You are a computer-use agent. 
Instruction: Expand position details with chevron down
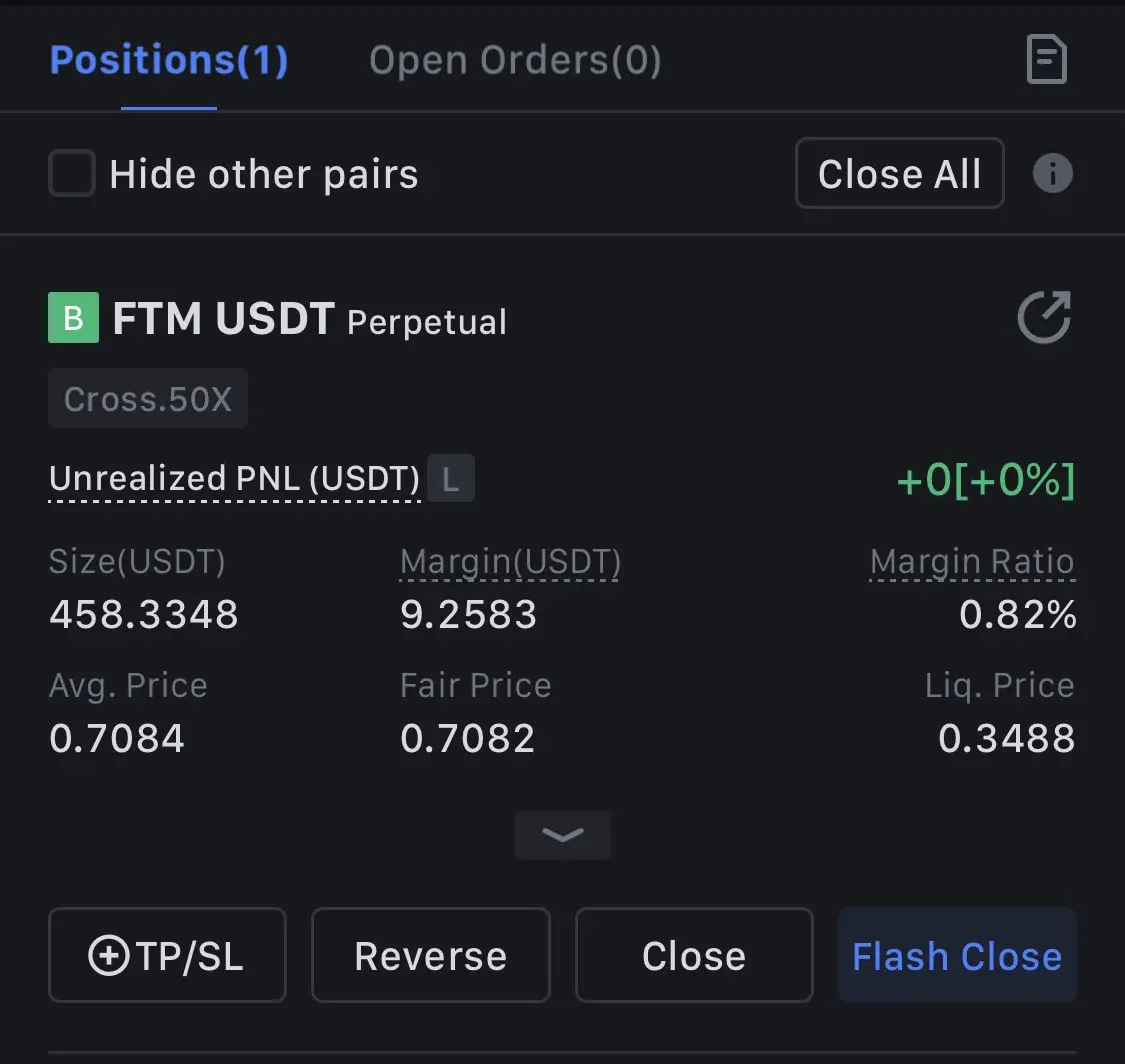point(562,834)
